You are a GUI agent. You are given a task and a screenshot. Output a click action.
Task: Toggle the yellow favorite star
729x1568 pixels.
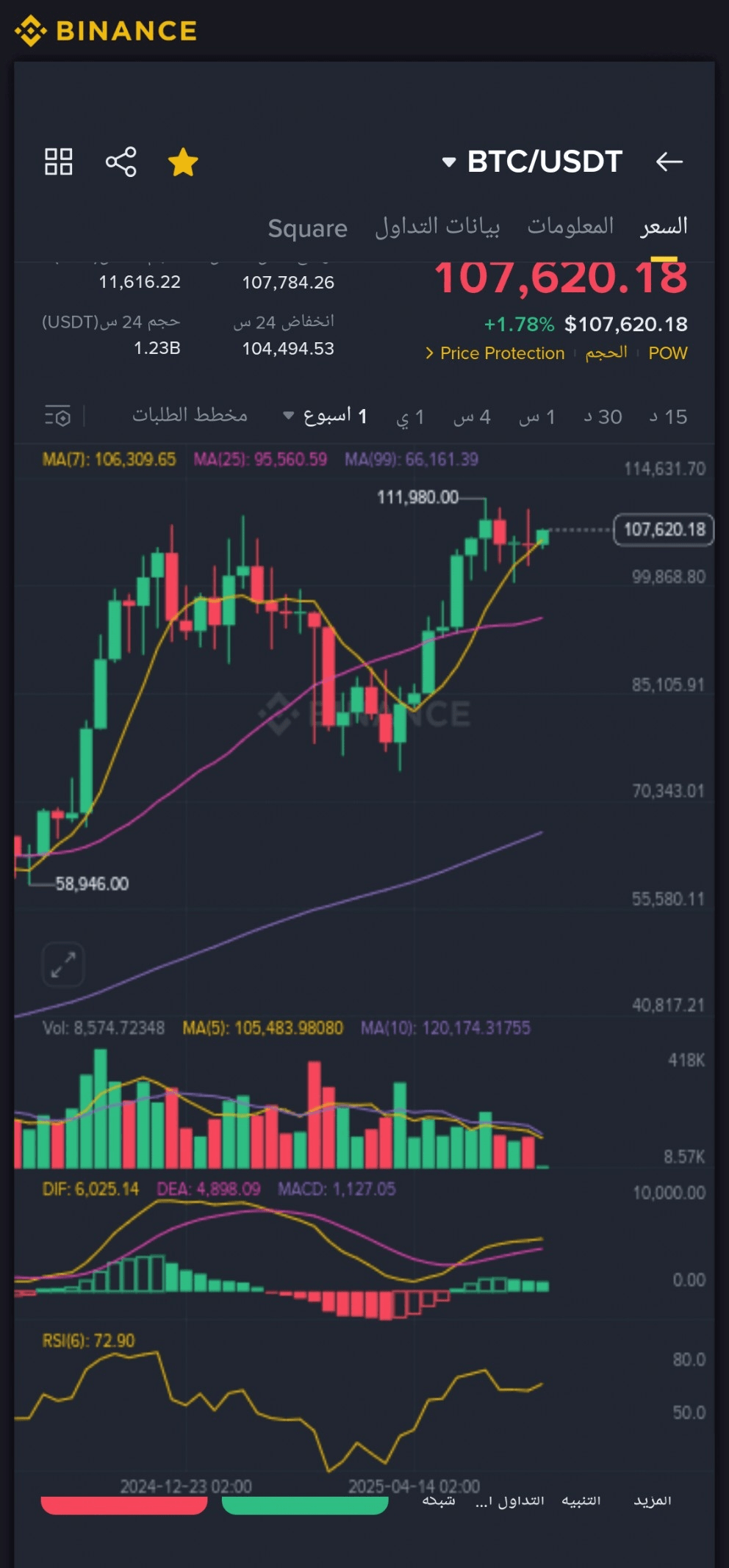pos(183,162)
